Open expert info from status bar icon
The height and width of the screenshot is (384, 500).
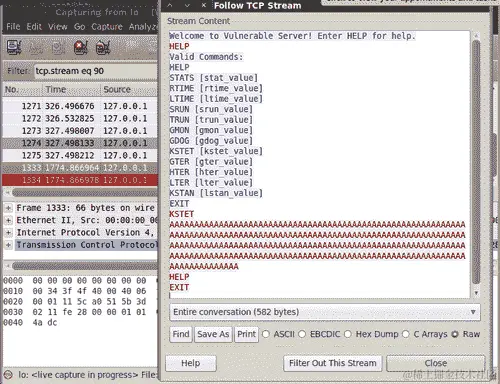click(8, 375)
